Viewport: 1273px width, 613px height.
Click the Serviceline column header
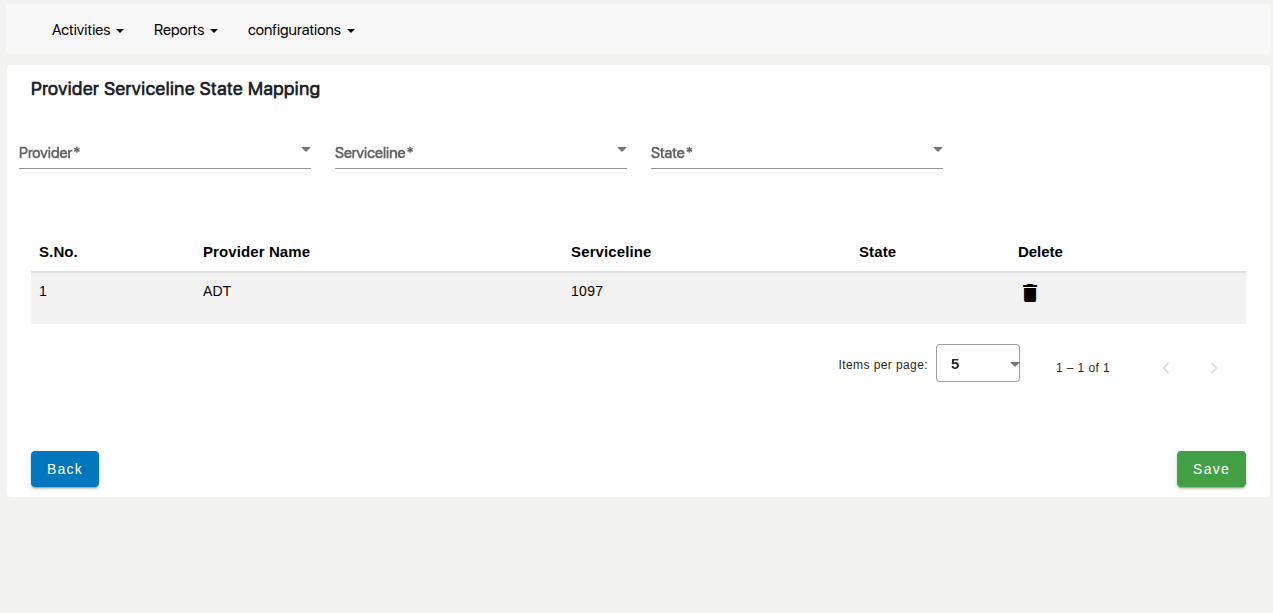pos(611,252)
